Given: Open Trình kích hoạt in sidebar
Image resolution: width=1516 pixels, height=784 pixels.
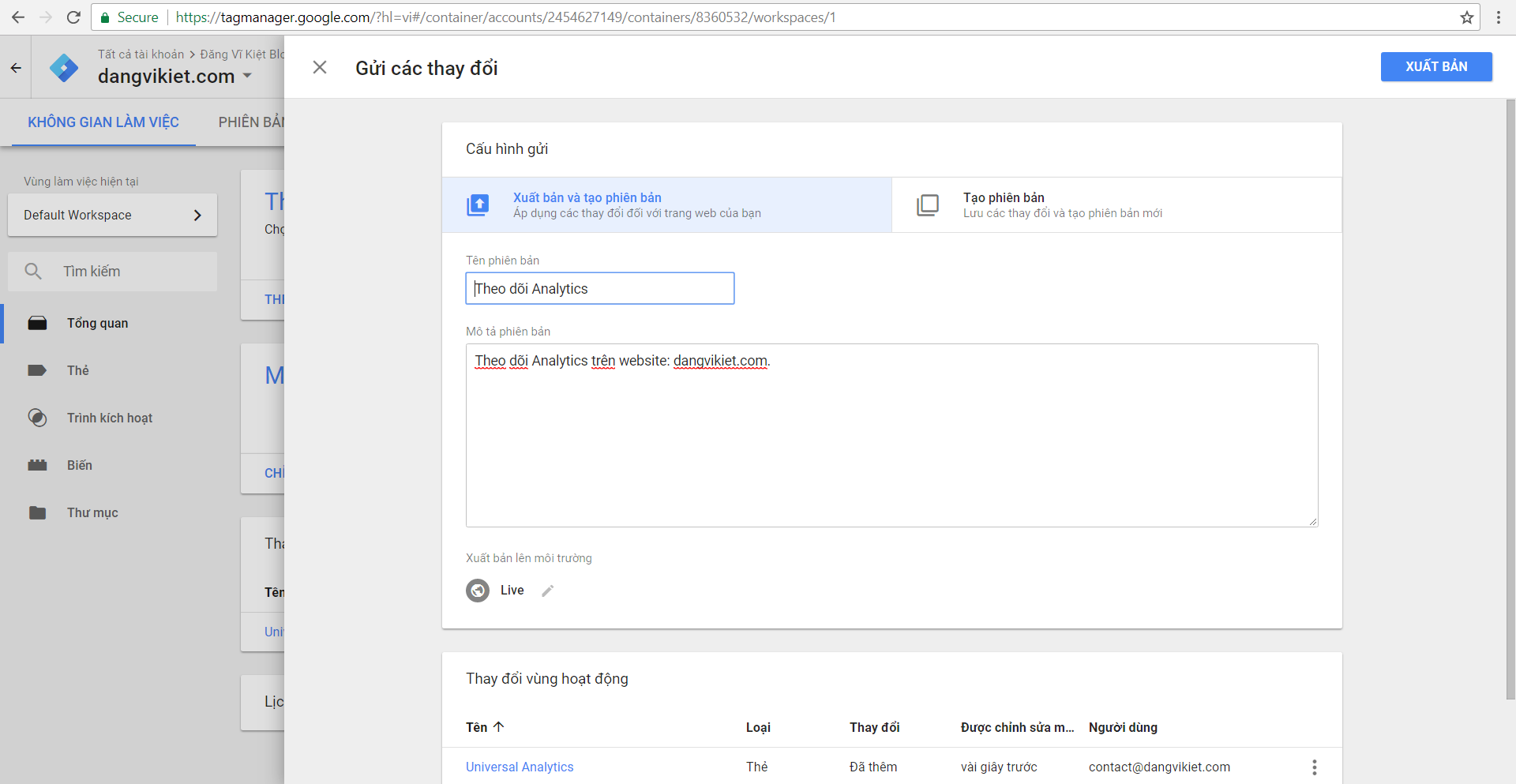Looking at the screenshot, I should [110, 418].
